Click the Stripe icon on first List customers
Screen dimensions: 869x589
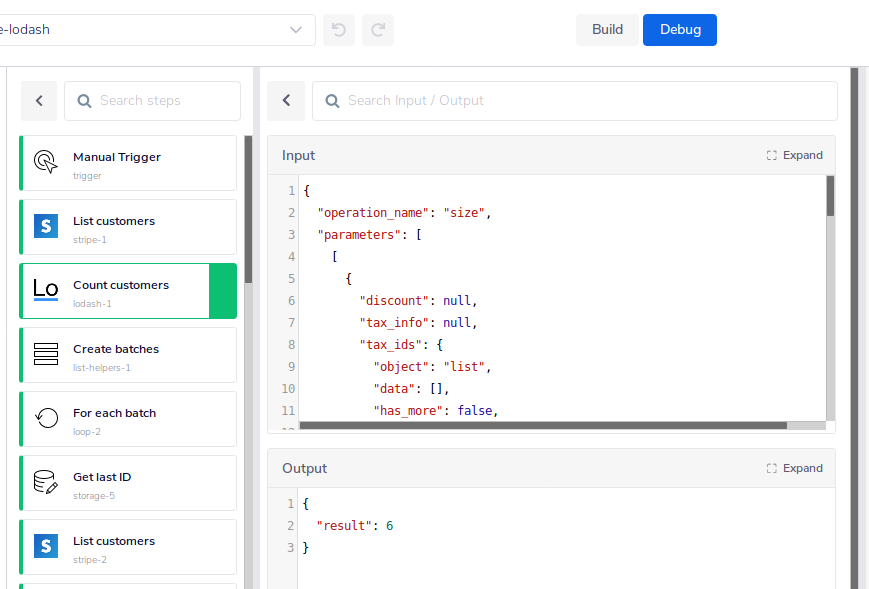click(x=46, y=227)
